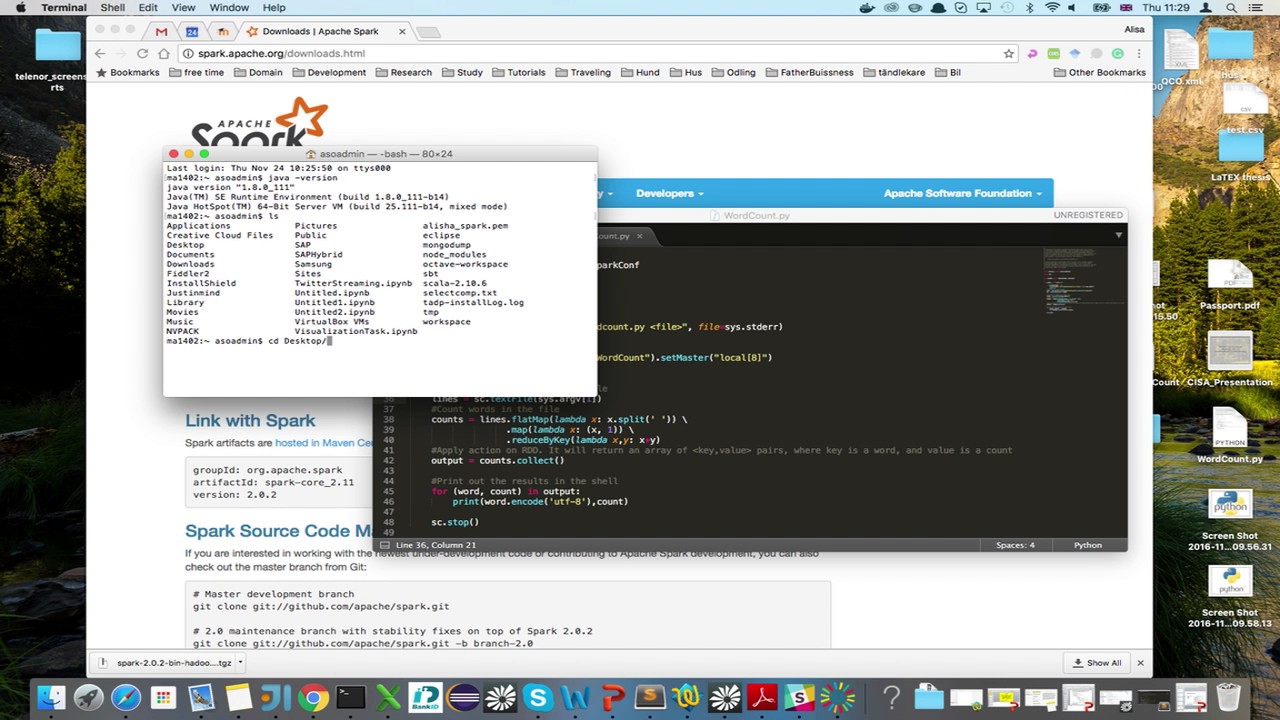Open Terminal from the Dock

[x=350, y=697]
